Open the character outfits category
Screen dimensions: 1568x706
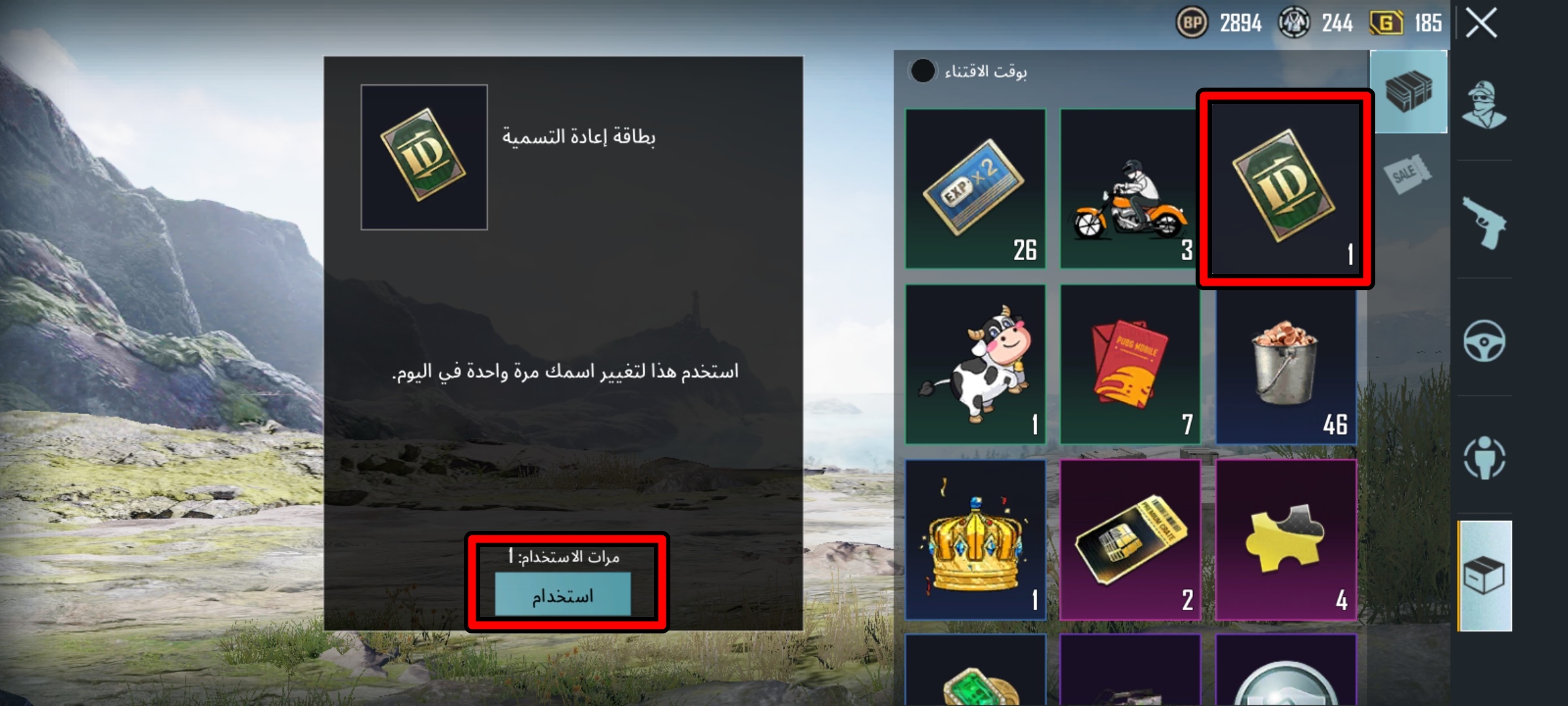click(x=1484, y=105)
